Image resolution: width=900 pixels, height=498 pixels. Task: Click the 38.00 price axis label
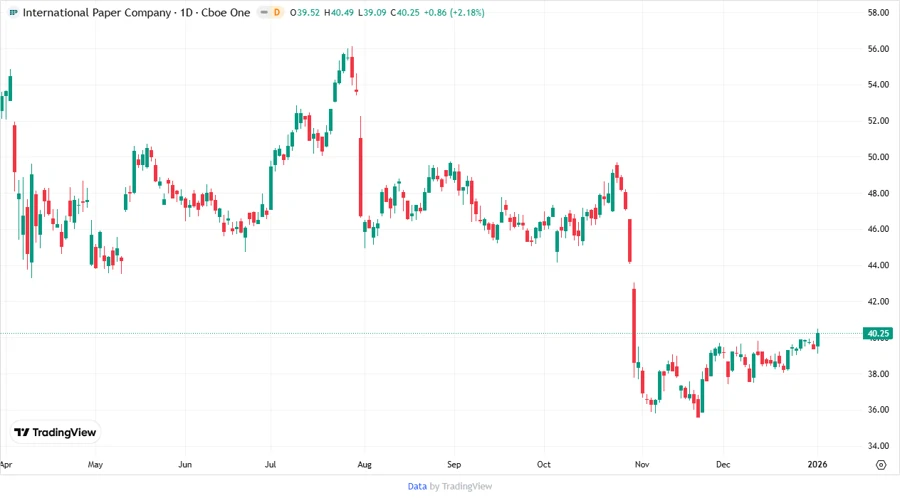click(878, 374)
